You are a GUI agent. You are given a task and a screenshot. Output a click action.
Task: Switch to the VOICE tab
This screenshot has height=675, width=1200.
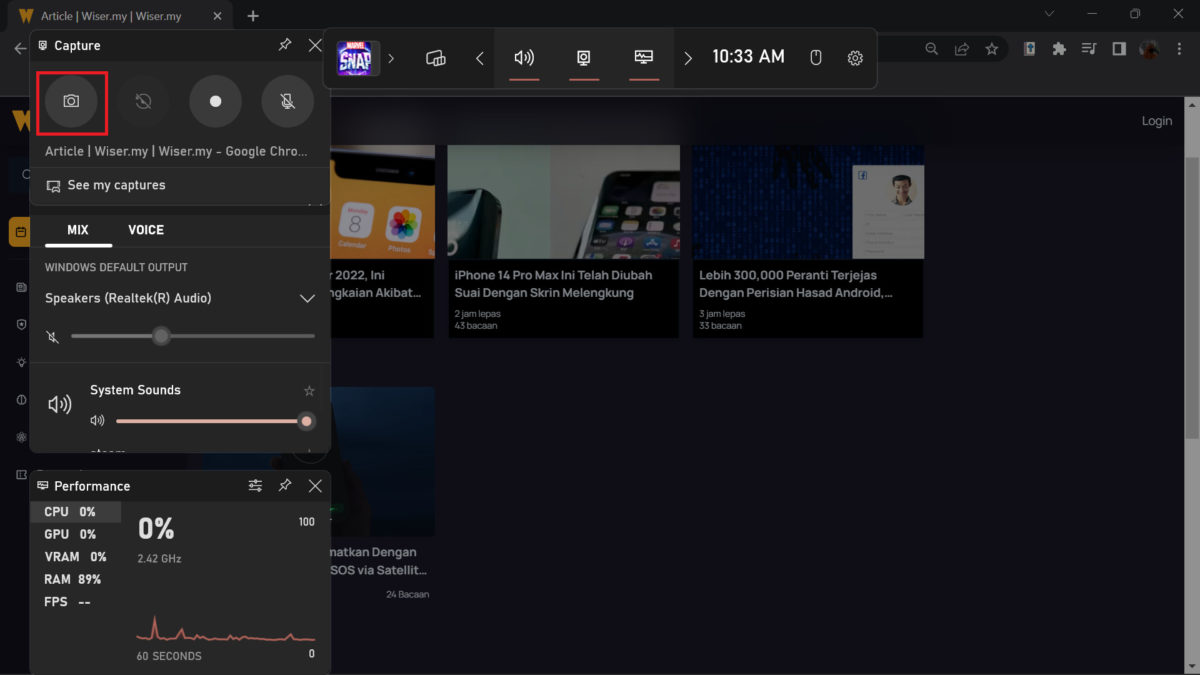(x=146, y=230)
